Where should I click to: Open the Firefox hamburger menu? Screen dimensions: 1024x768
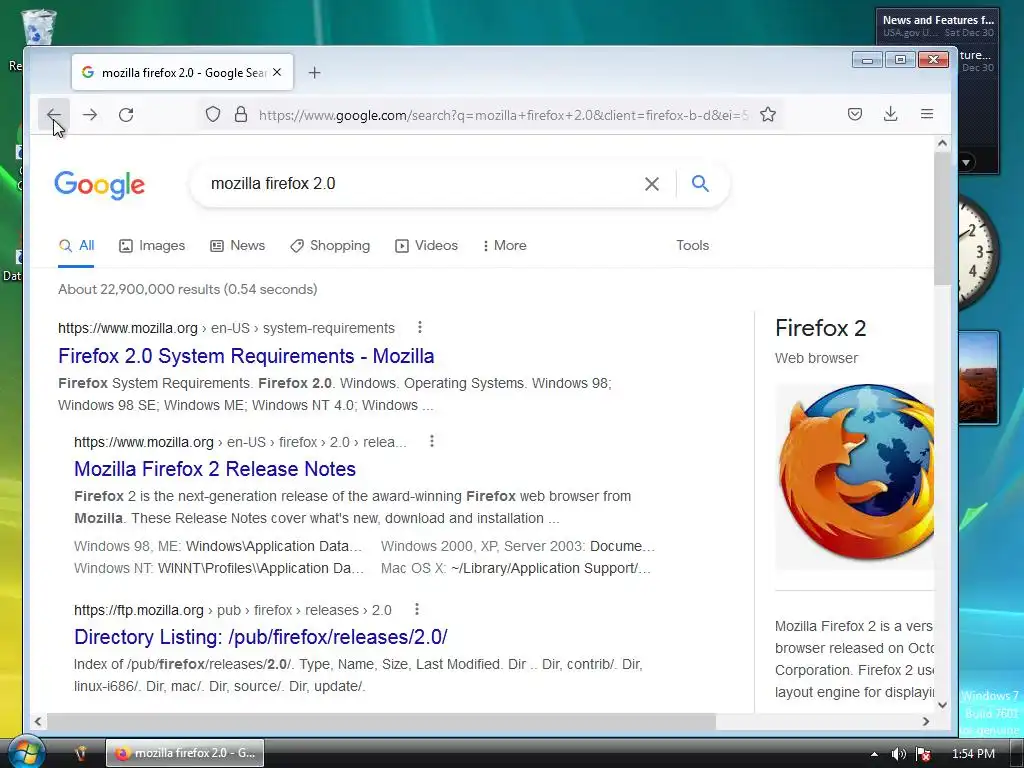pos(927,114)
